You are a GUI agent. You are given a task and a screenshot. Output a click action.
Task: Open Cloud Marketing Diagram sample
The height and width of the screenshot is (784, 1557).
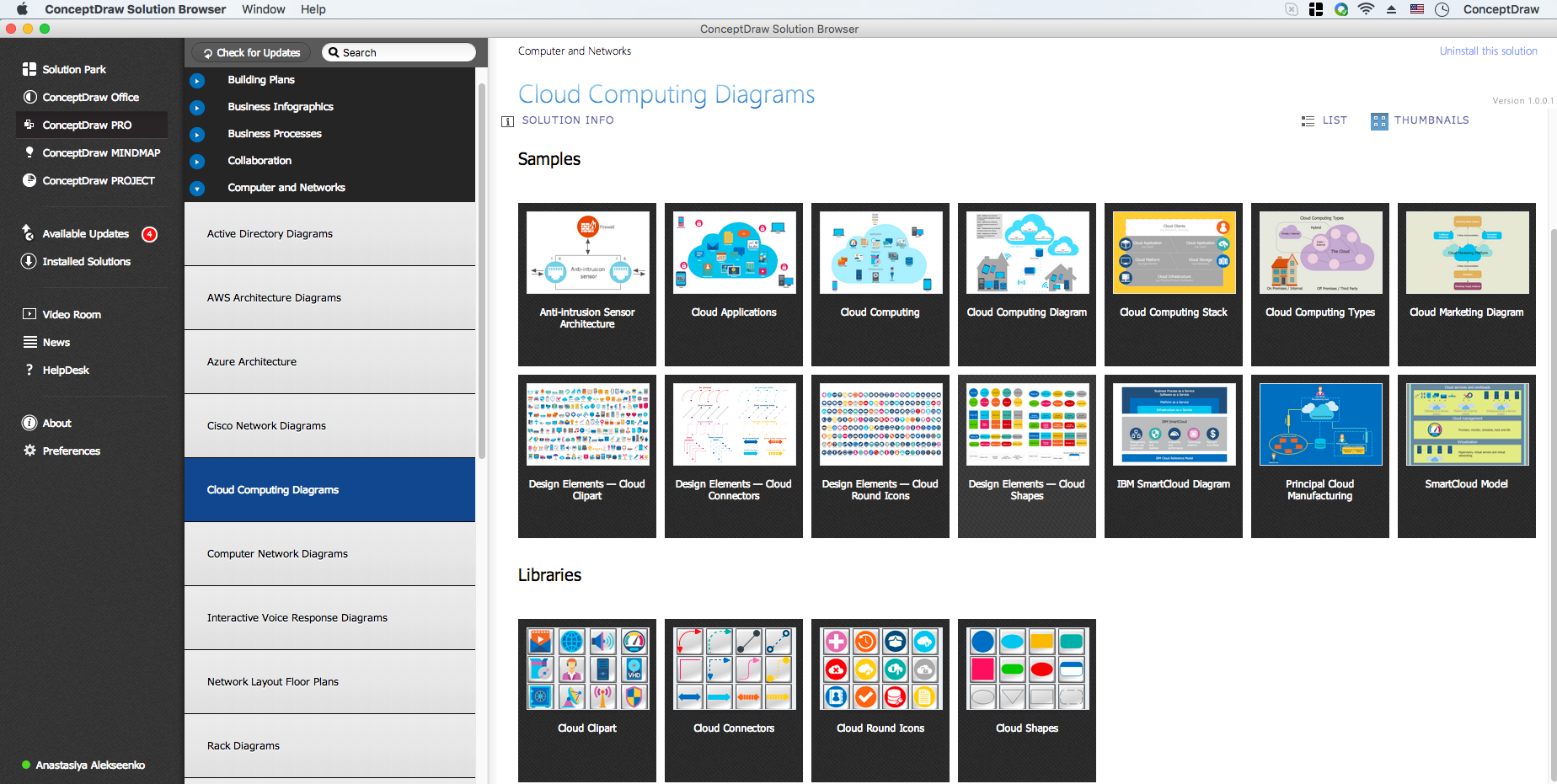tap(1467, 285)
